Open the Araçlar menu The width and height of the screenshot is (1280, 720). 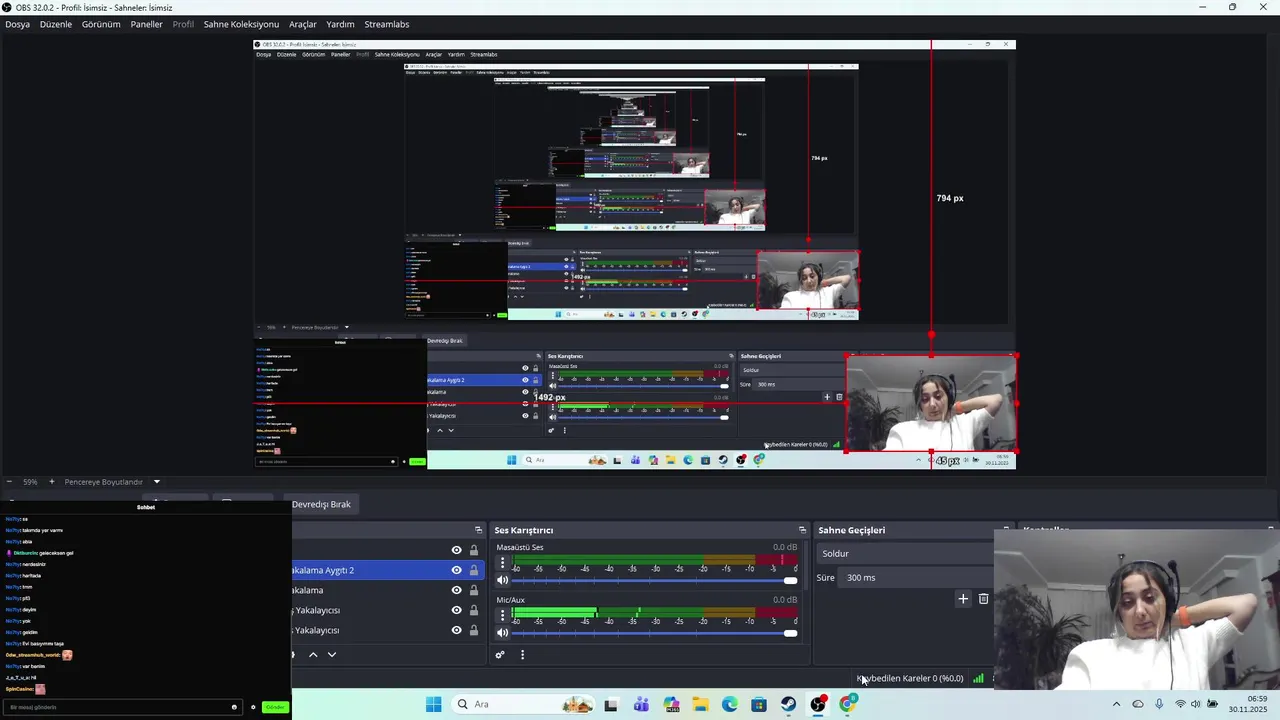click(x=303, y=24)
